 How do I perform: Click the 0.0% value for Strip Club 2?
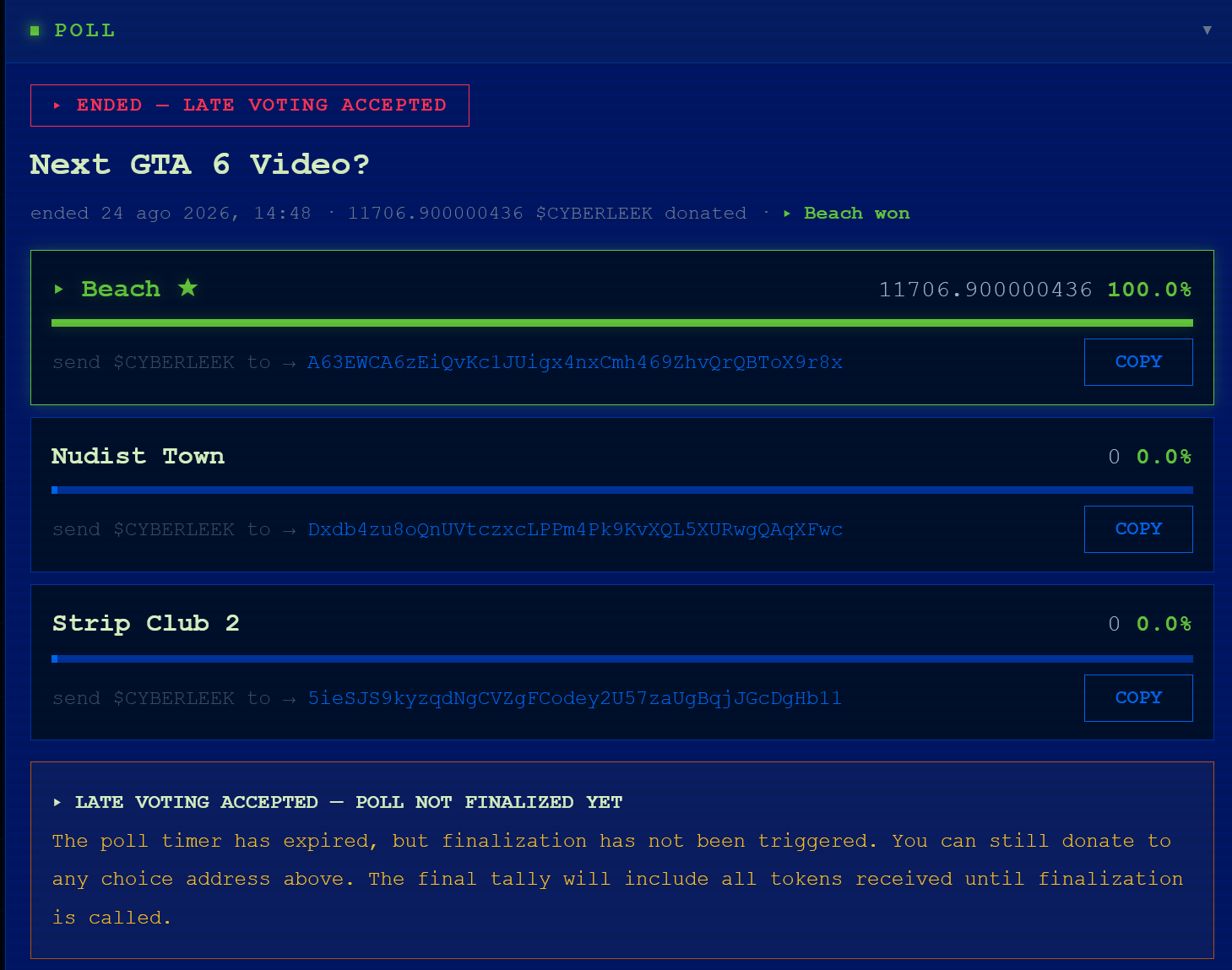(1164, 624)
